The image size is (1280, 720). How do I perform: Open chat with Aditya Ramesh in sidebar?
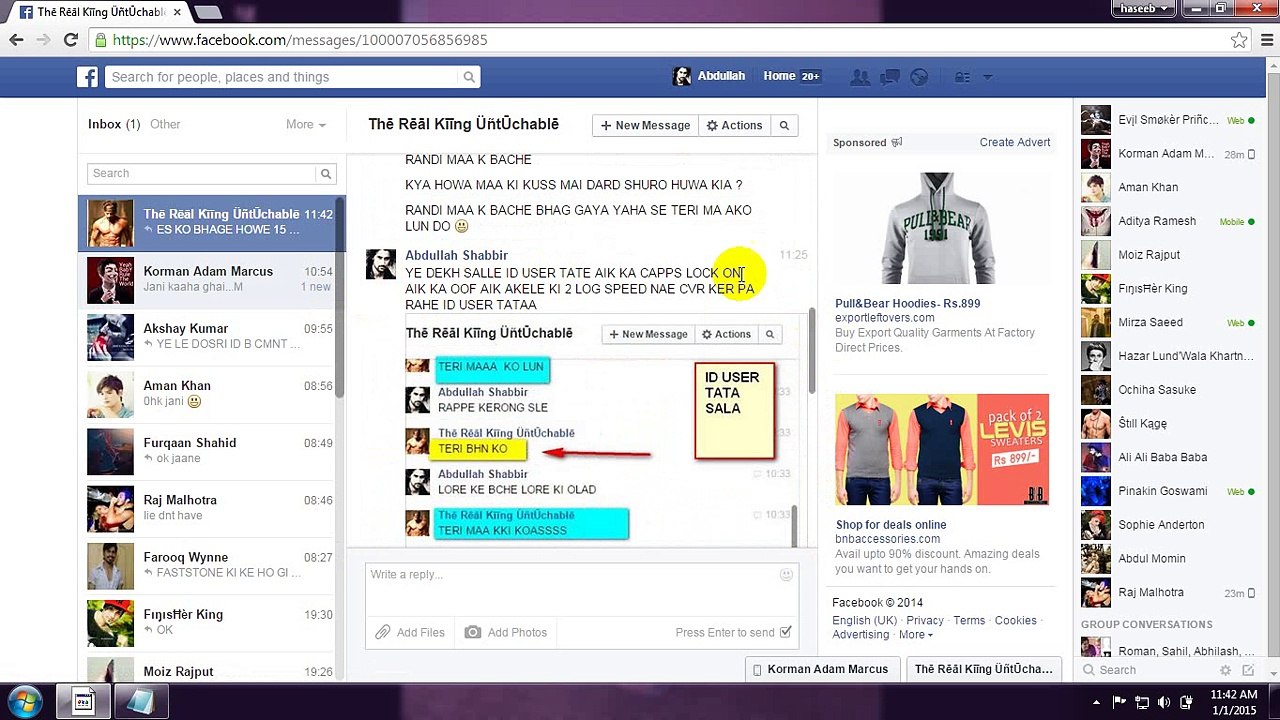pyautogui.click(x=1168, y=221)
